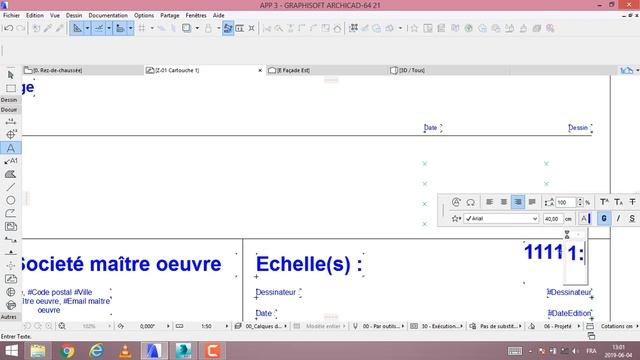
Task: Expand the 1:50 scale menu
Action: click(x=227, y=326)
